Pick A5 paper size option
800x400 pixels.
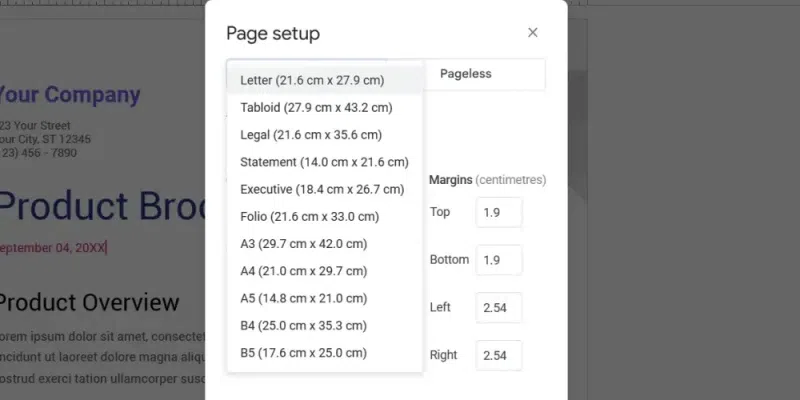coord(325,298)
